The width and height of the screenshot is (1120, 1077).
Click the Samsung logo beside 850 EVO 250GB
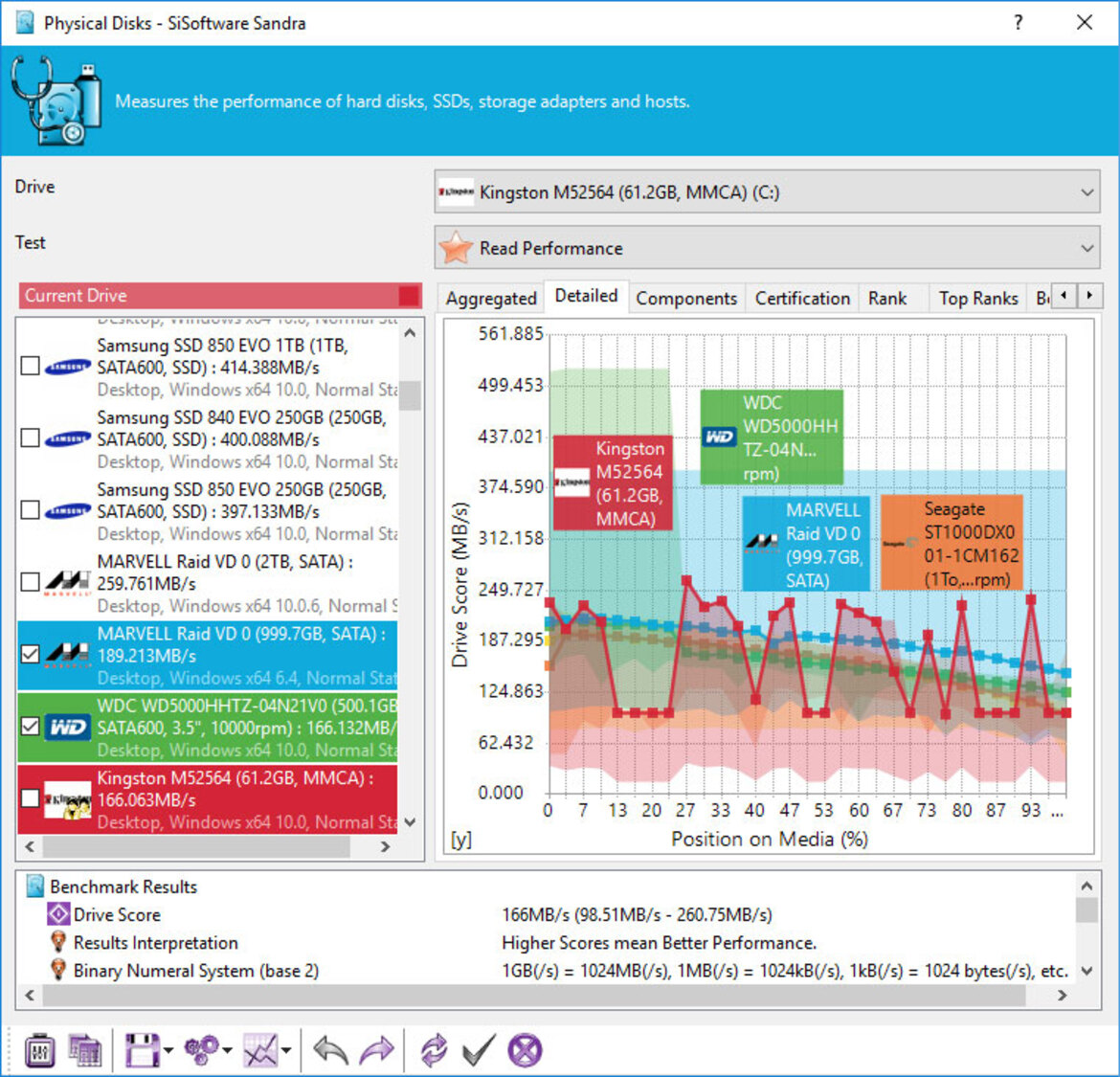[67, 510]
